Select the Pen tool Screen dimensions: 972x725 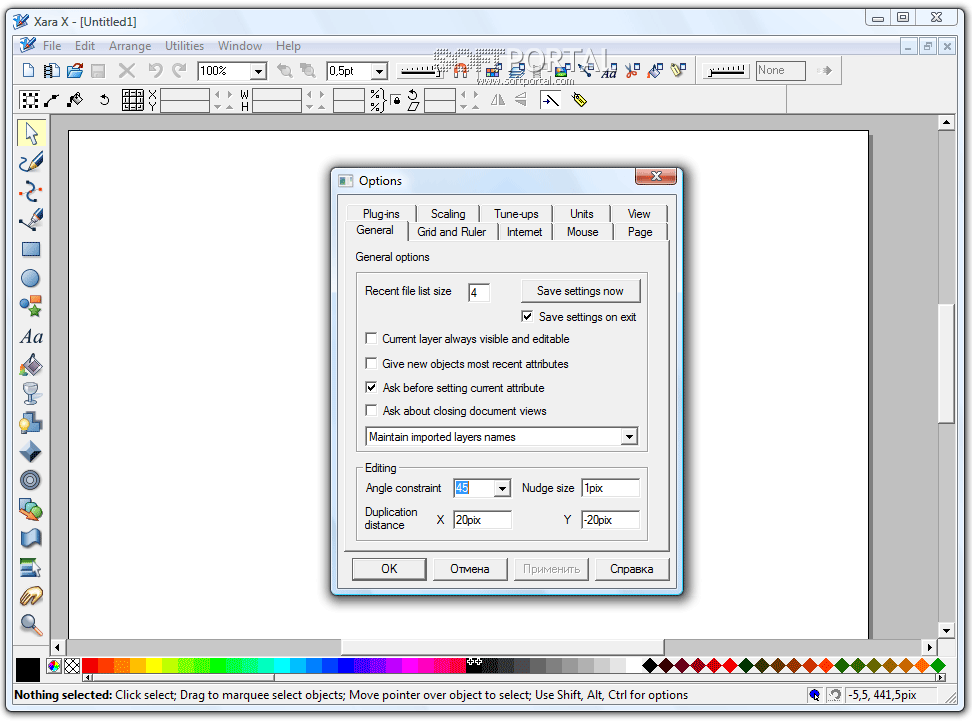click(30, 220)
